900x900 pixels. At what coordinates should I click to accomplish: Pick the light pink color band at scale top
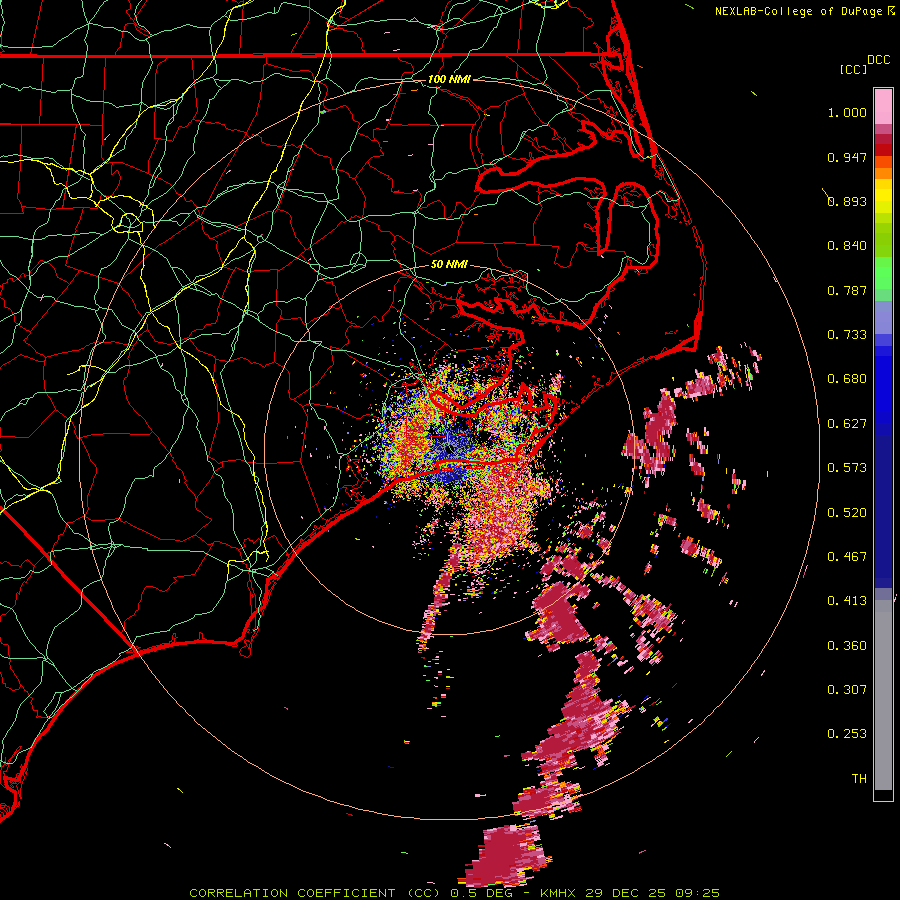click(x=883, y=107)
